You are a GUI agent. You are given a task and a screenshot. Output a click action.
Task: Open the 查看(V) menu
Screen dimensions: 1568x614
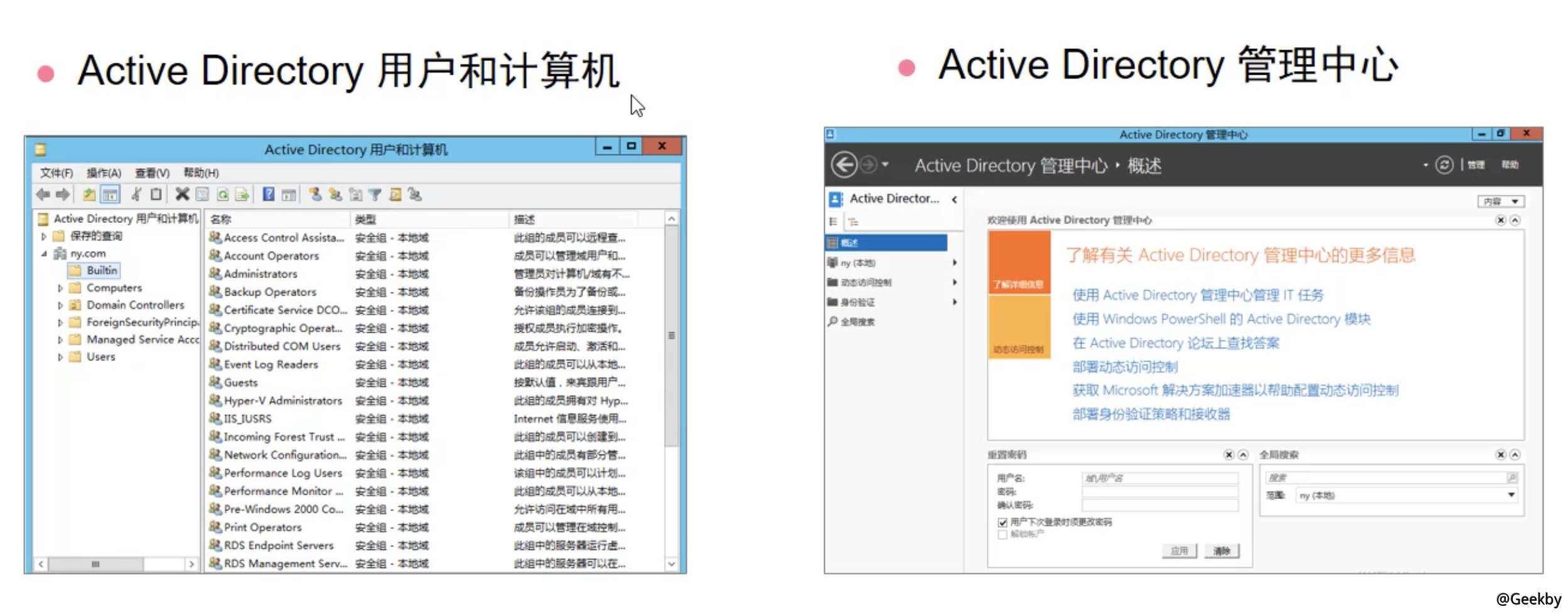point(151,173)
